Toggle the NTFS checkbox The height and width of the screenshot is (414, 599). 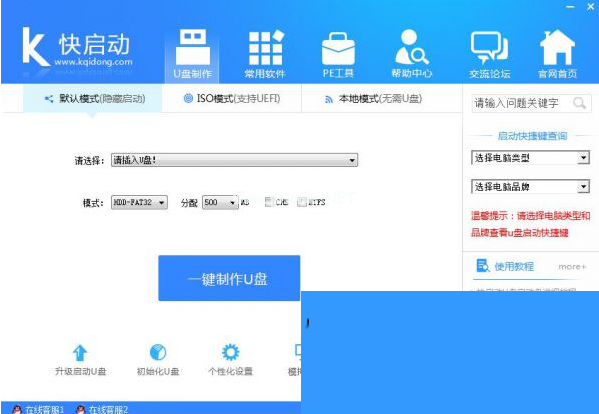pos(302,202)
